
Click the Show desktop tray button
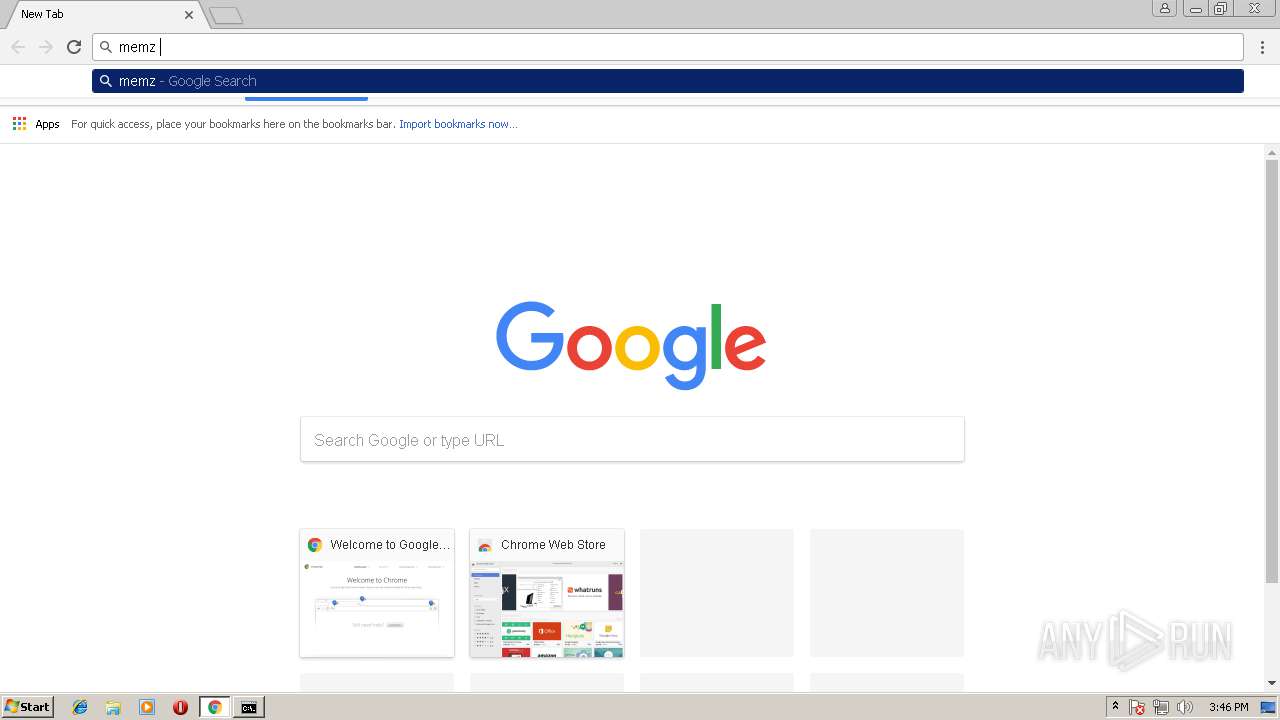pos(1268,707)
